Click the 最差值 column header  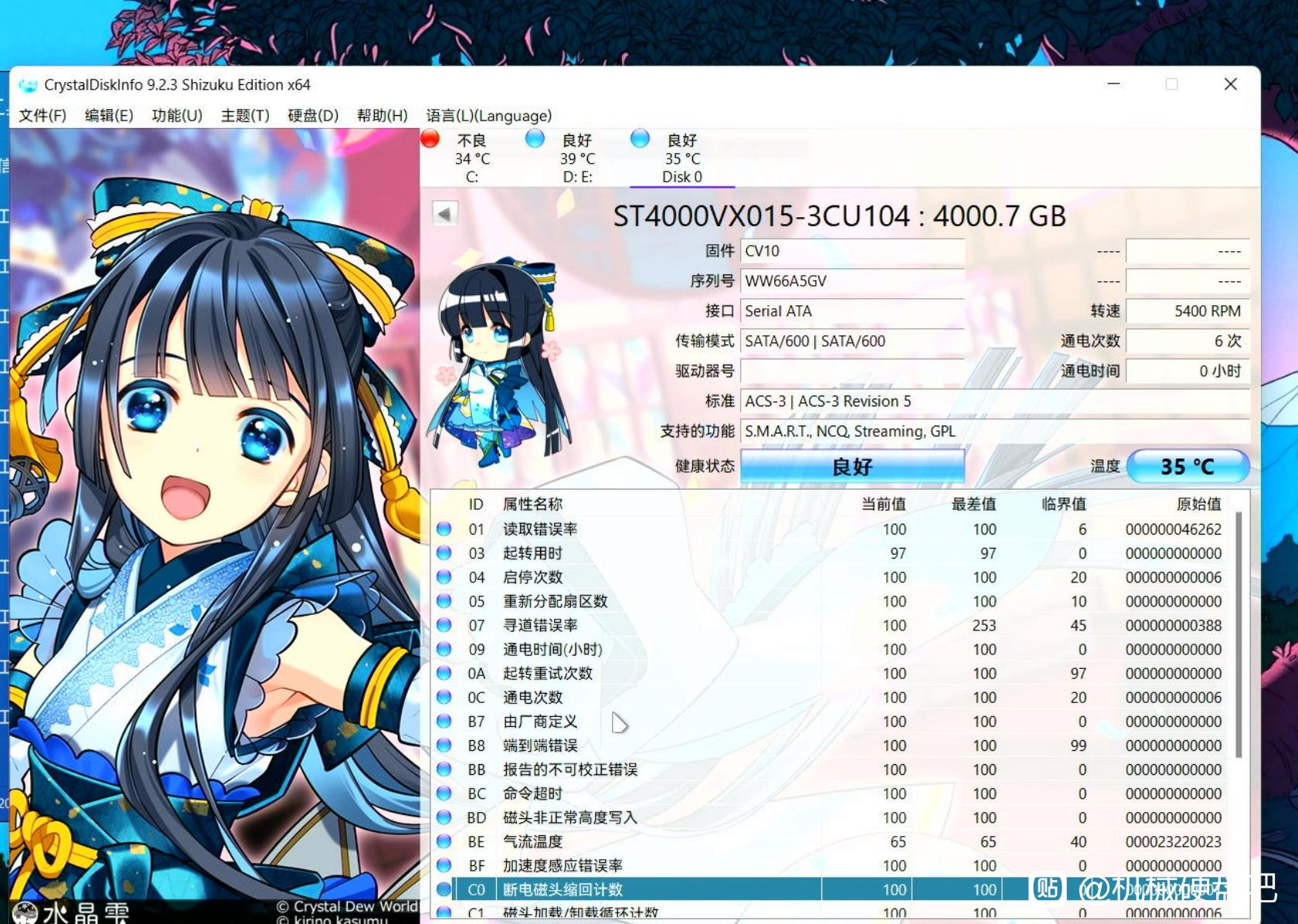tap(973, 504)
